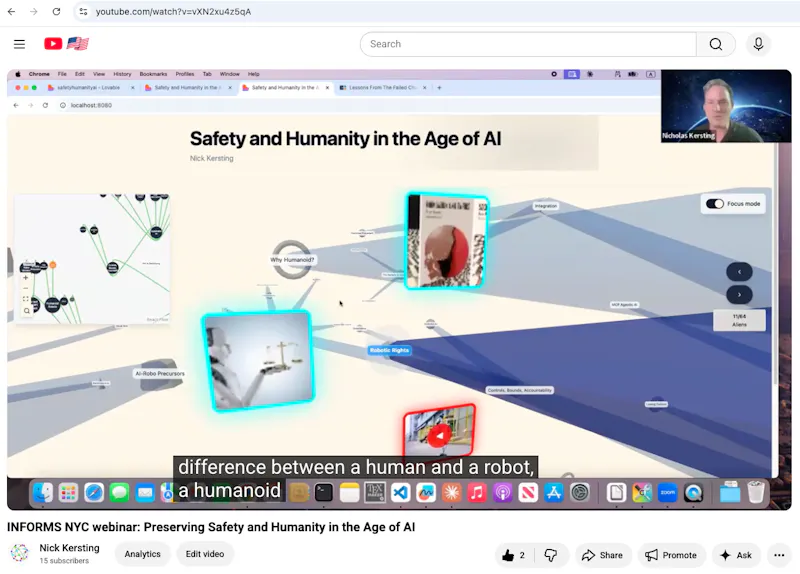Toggle Focus mode switch in presentation
The image size is (800, 574).
[715, 204]
